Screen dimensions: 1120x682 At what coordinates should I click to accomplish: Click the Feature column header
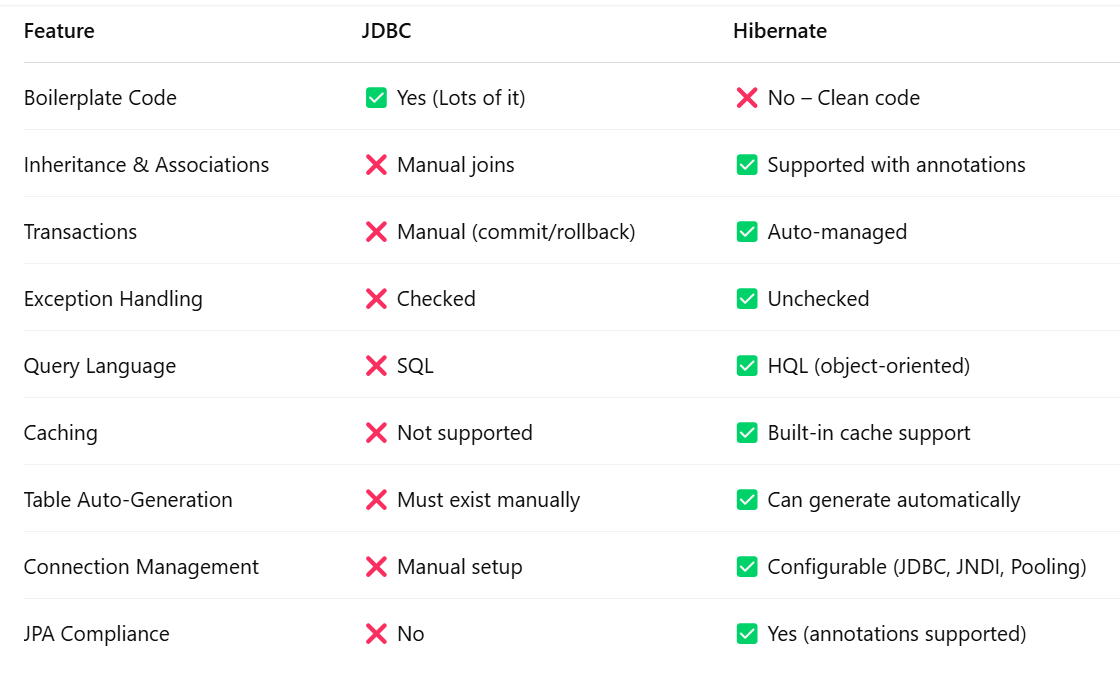[x=59, y=31]
